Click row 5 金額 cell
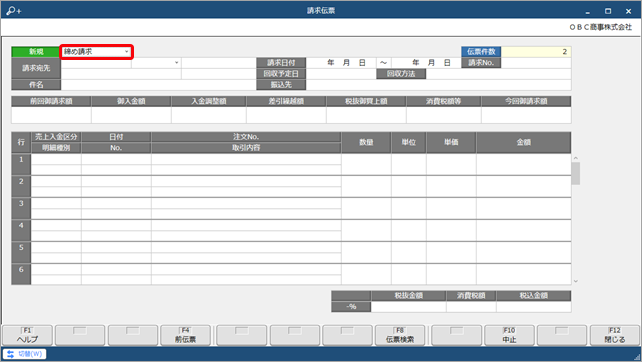Screen dimensions: 642x362 pyautogui.click(x=524, y=253)
